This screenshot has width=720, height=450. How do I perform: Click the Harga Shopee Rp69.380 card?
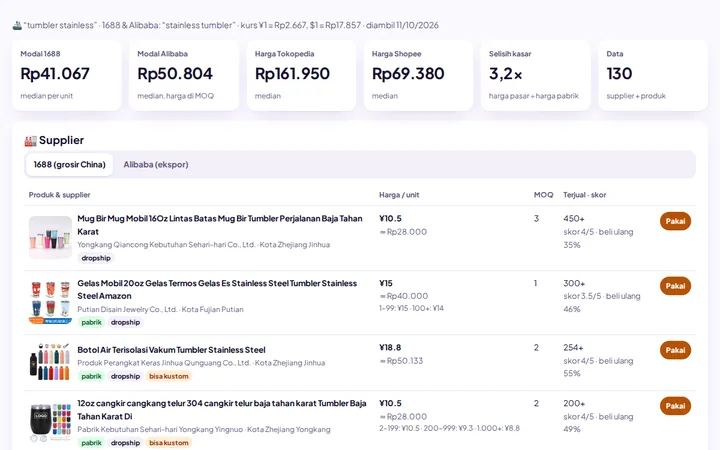click(x=418, y=75)
